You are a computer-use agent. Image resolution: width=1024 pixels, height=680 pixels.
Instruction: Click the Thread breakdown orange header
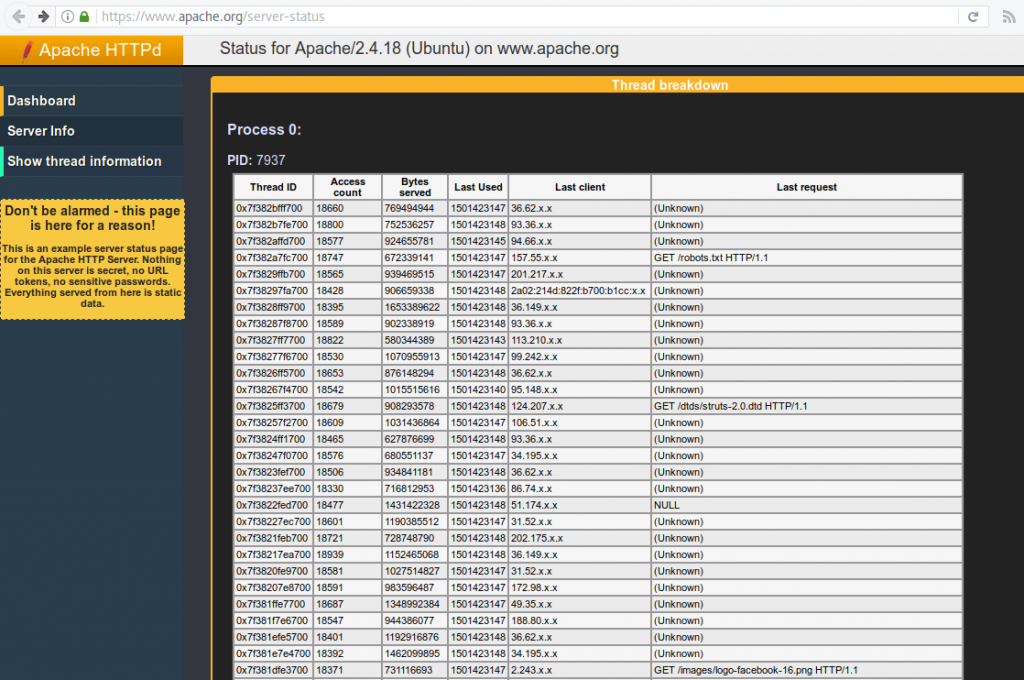(x=669, y=85)
